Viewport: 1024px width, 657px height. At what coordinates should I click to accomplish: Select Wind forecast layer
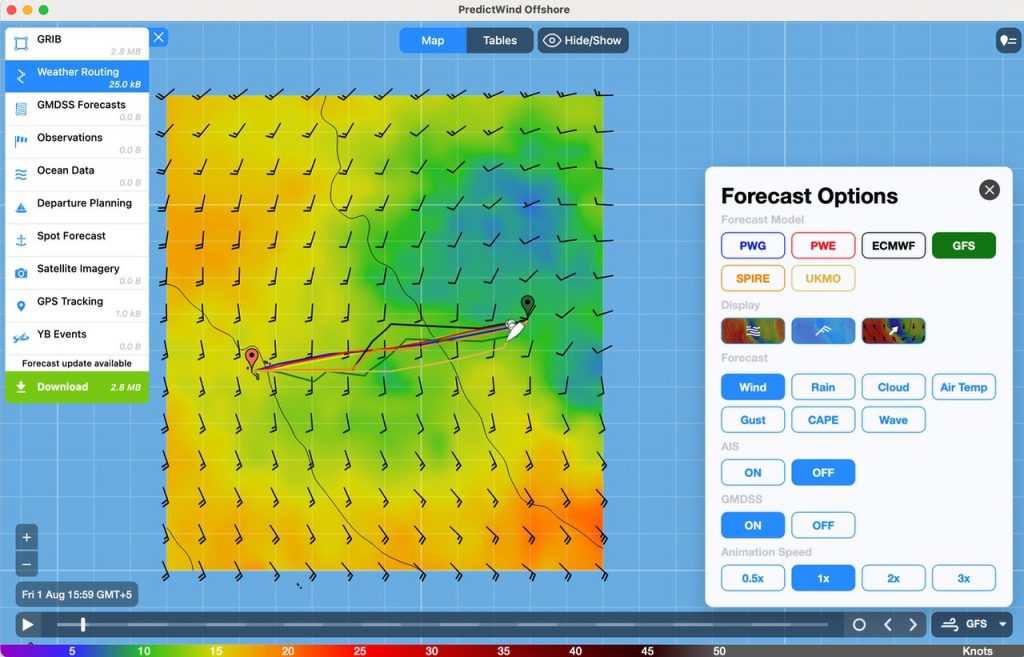pyautogui.click(x=752, y=387)
